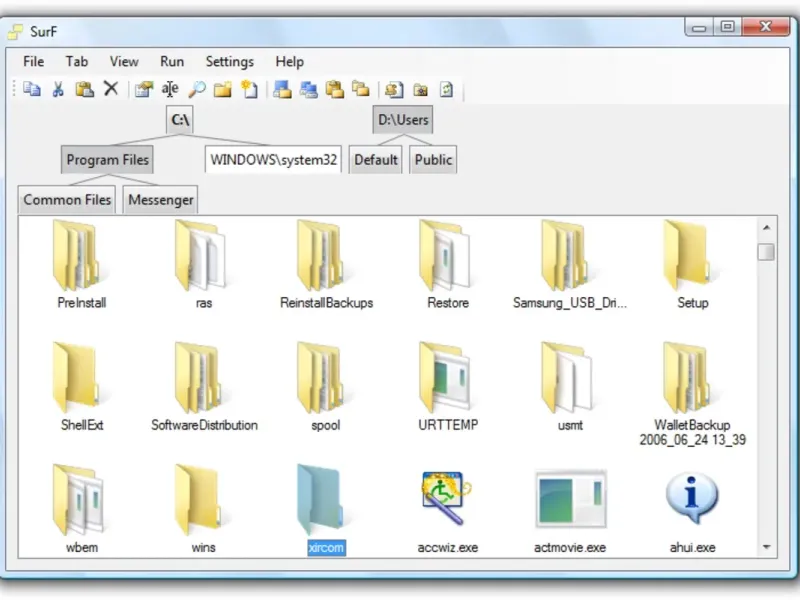Select the URTTEMP folder

pyautogui.click(x=448, y=387)
